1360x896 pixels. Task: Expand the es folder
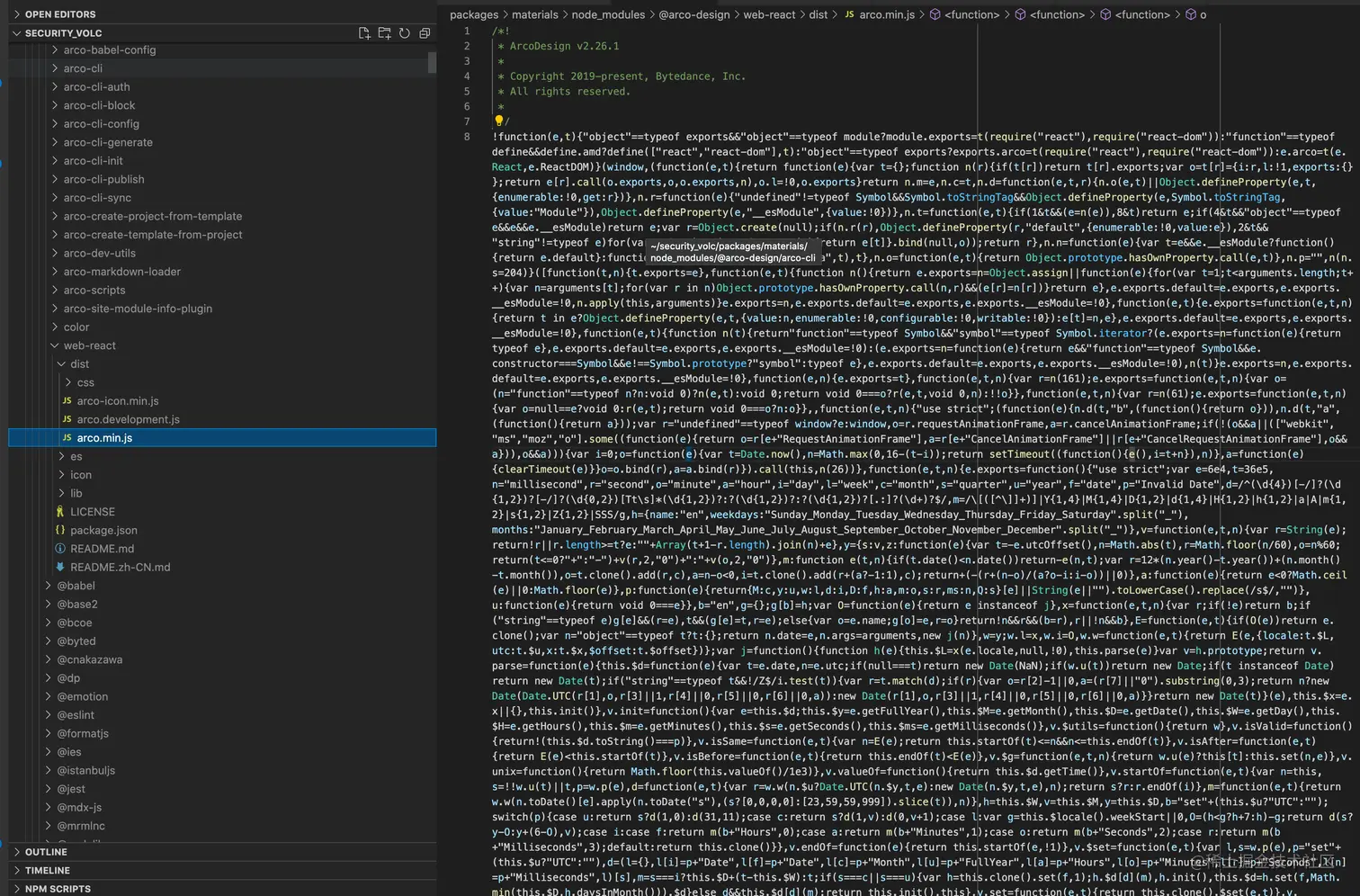61,457
